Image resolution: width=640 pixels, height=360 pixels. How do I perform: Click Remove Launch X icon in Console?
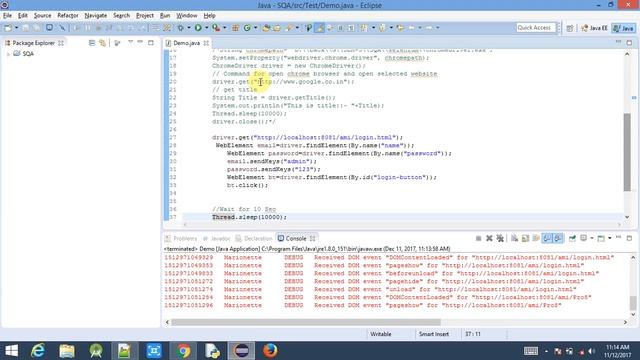(489, 238)
